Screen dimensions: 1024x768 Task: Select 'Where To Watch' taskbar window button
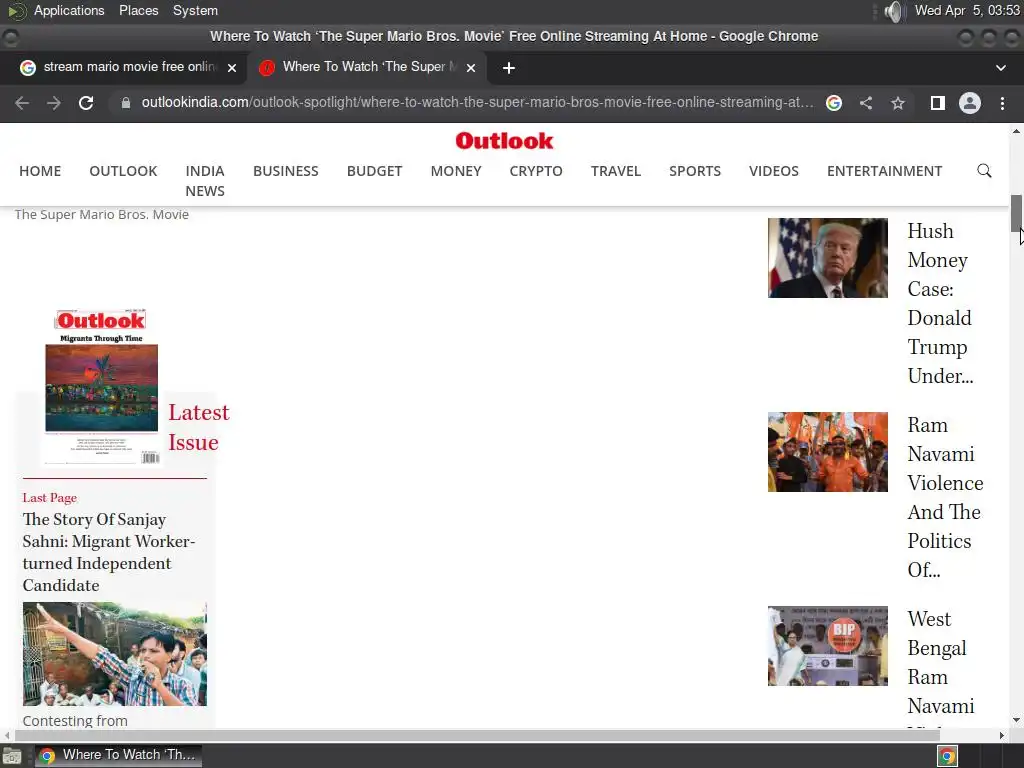118,756
